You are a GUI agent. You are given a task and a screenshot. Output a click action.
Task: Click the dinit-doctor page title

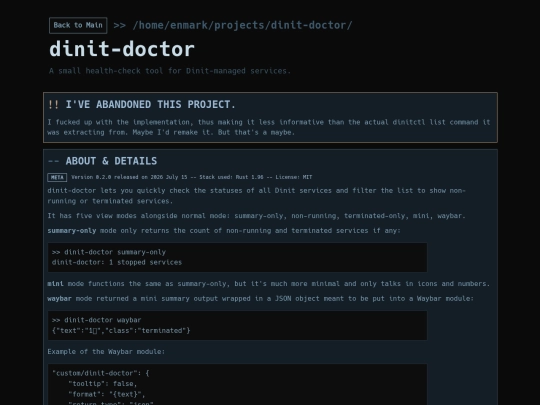pos(122,49)
